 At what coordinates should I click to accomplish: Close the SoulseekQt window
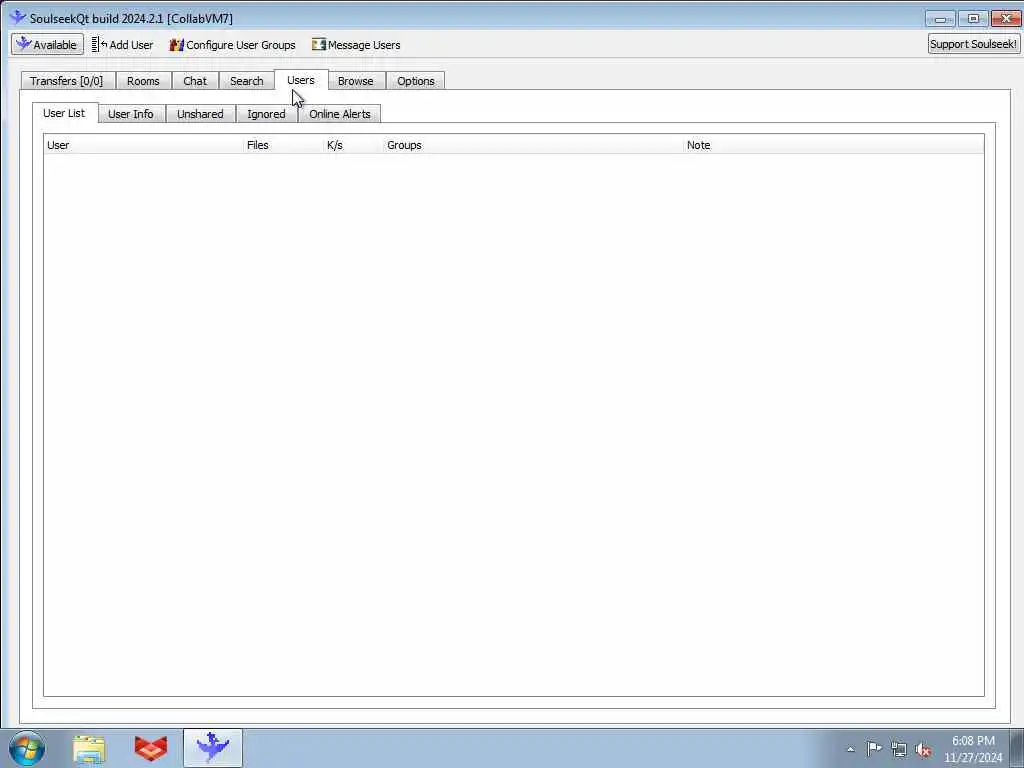[1006, 19]
